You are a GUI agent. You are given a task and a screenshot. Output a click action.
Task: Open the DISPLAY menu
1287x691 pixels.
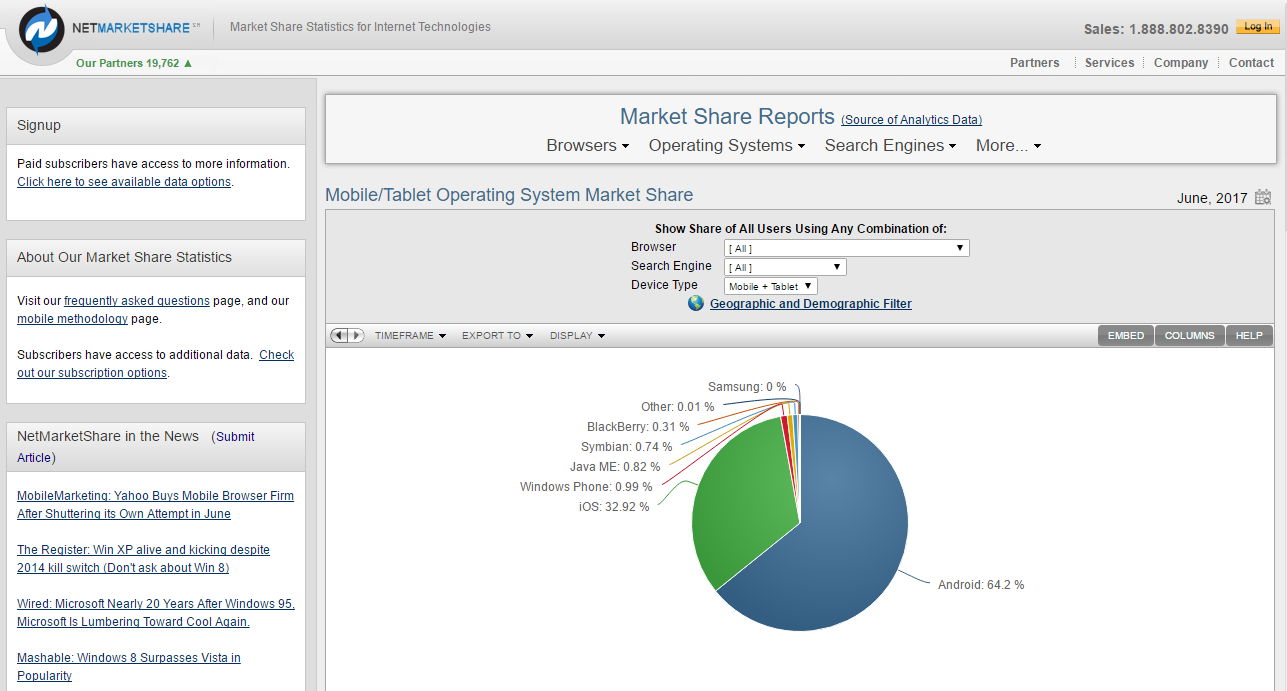click(x=577, y=336)
